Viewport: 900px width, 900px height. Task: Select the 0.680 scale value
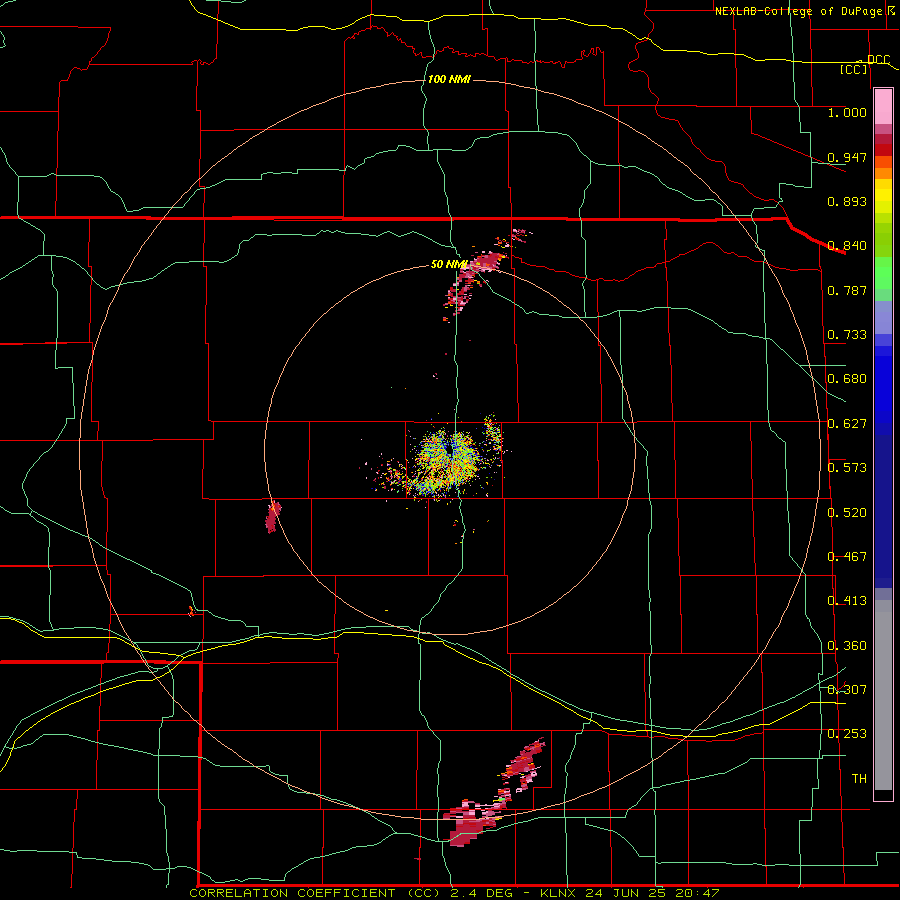[847, 379]
